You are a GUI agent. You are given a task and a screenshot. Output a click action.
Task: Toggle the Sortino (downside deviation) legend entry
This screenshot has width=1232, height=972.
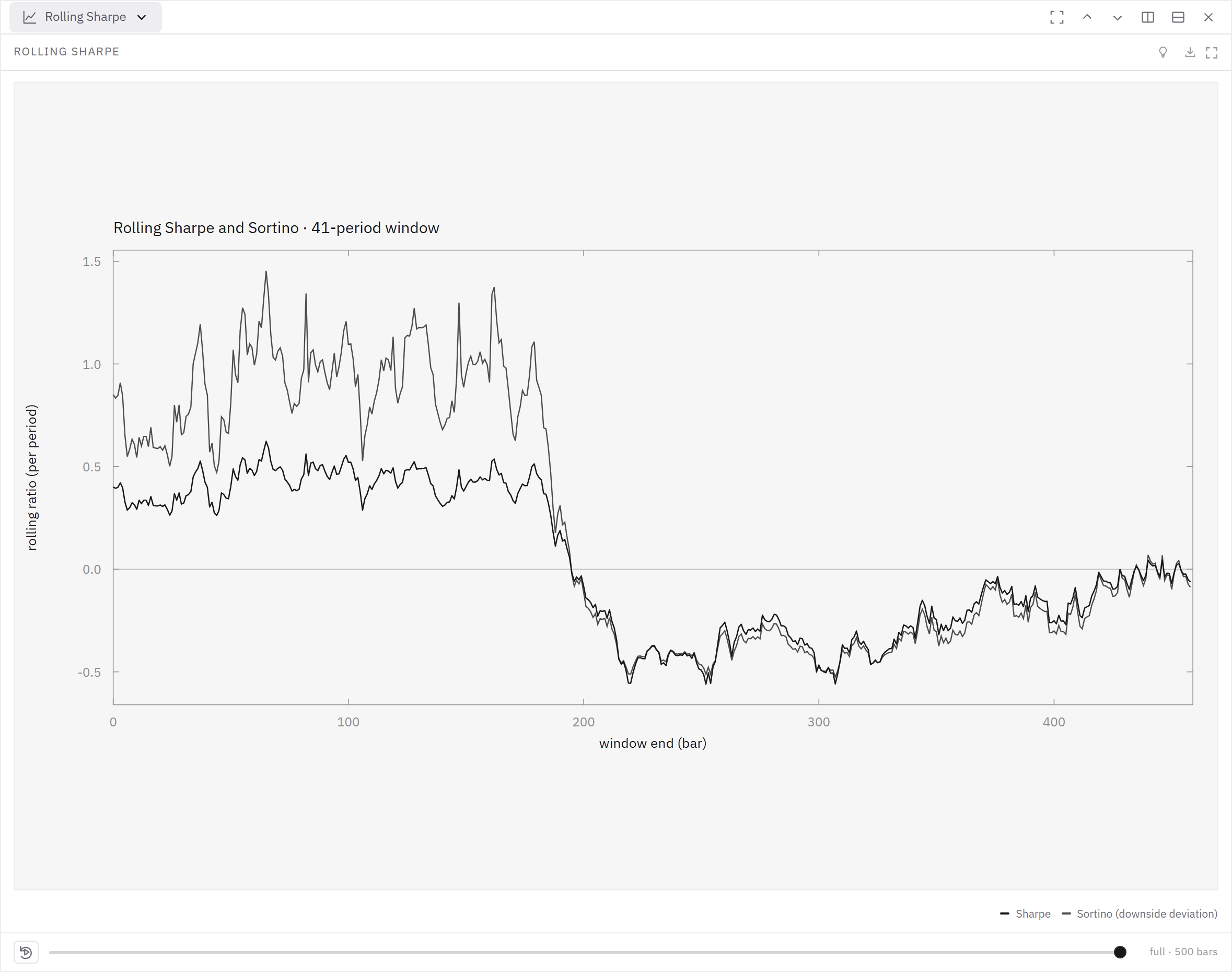coord(1140,914)
